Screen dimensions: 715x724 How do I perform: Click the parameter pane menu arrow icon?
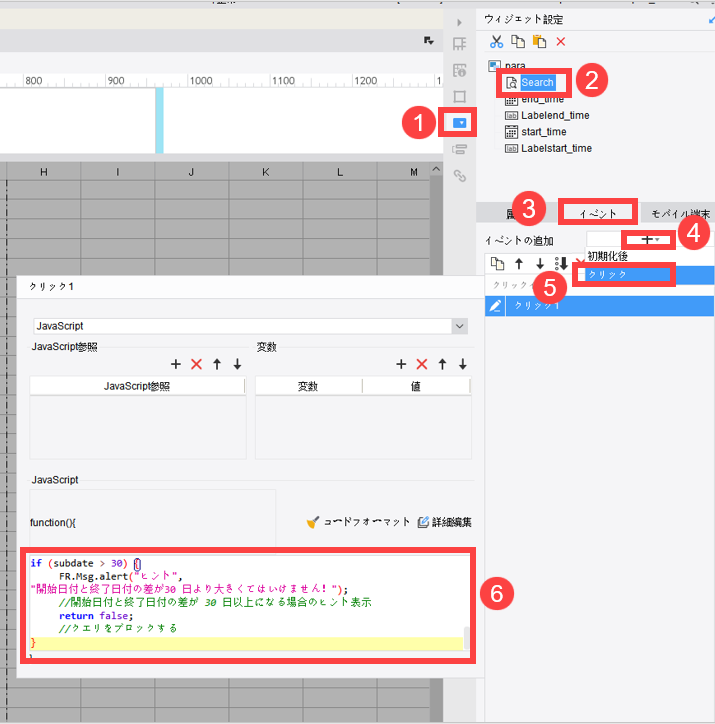429,41
